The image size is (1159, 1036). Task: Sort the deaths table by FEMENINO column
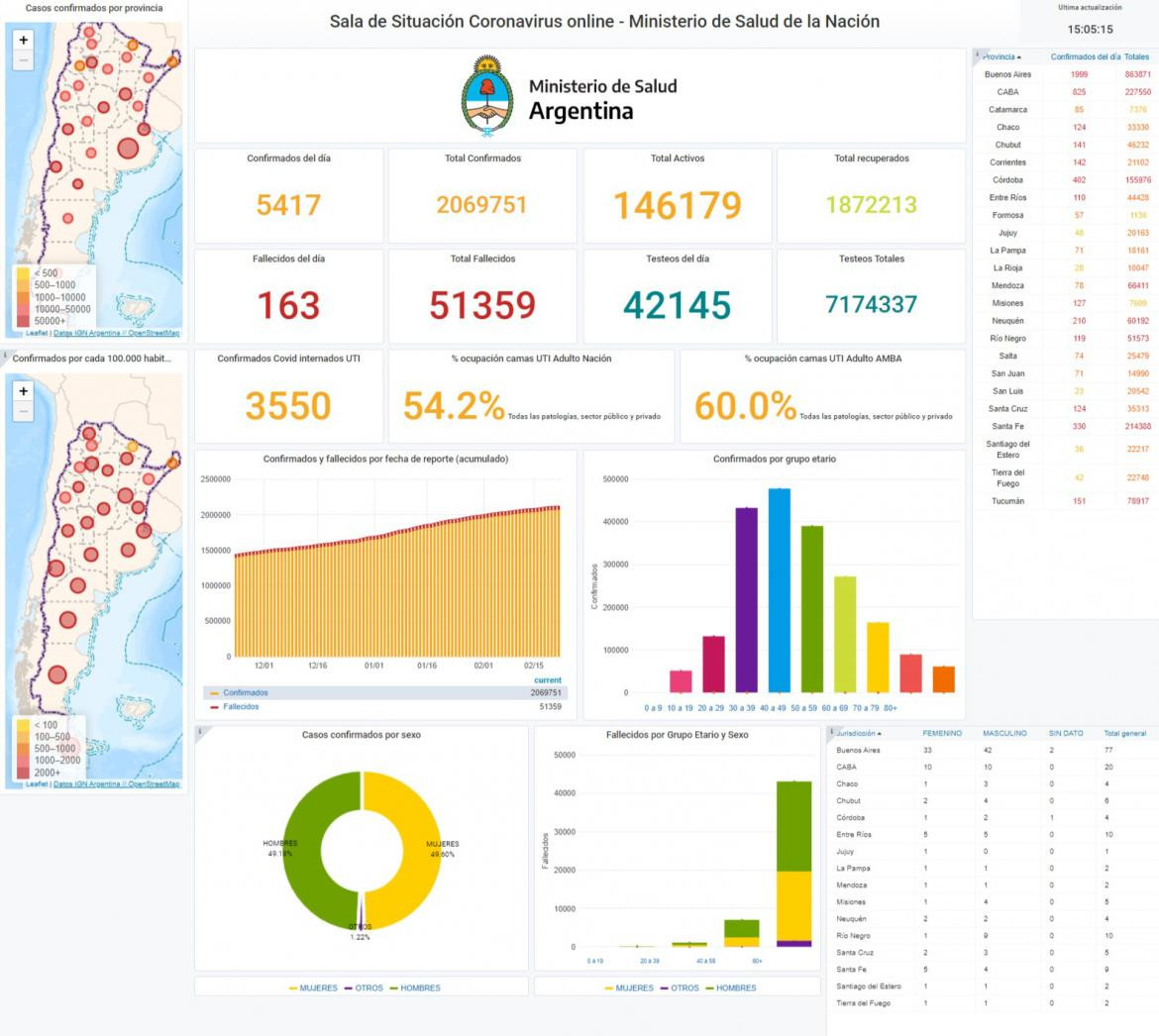pos(942,734)
